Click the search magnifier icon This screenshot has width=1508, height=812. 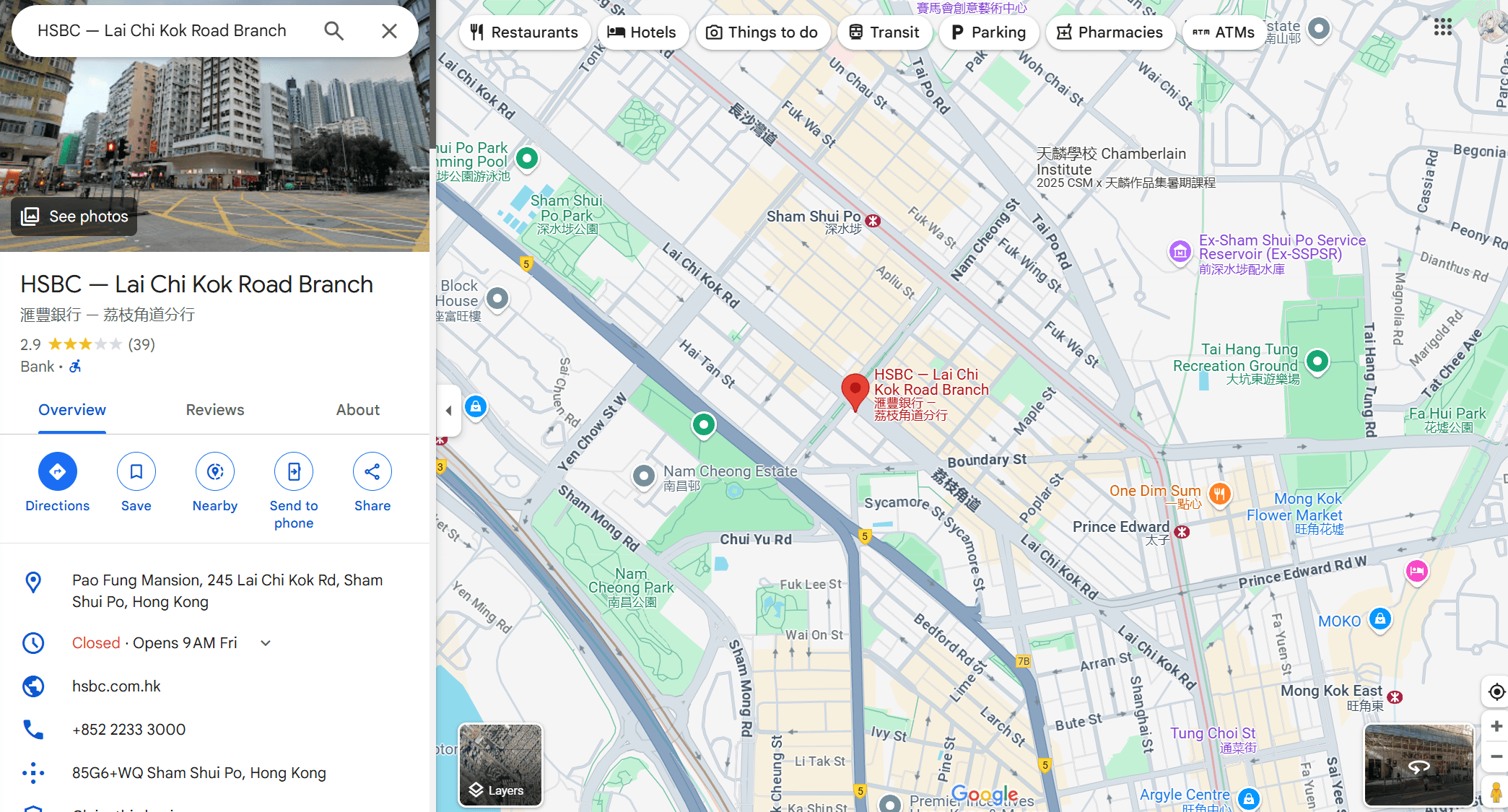334,31
